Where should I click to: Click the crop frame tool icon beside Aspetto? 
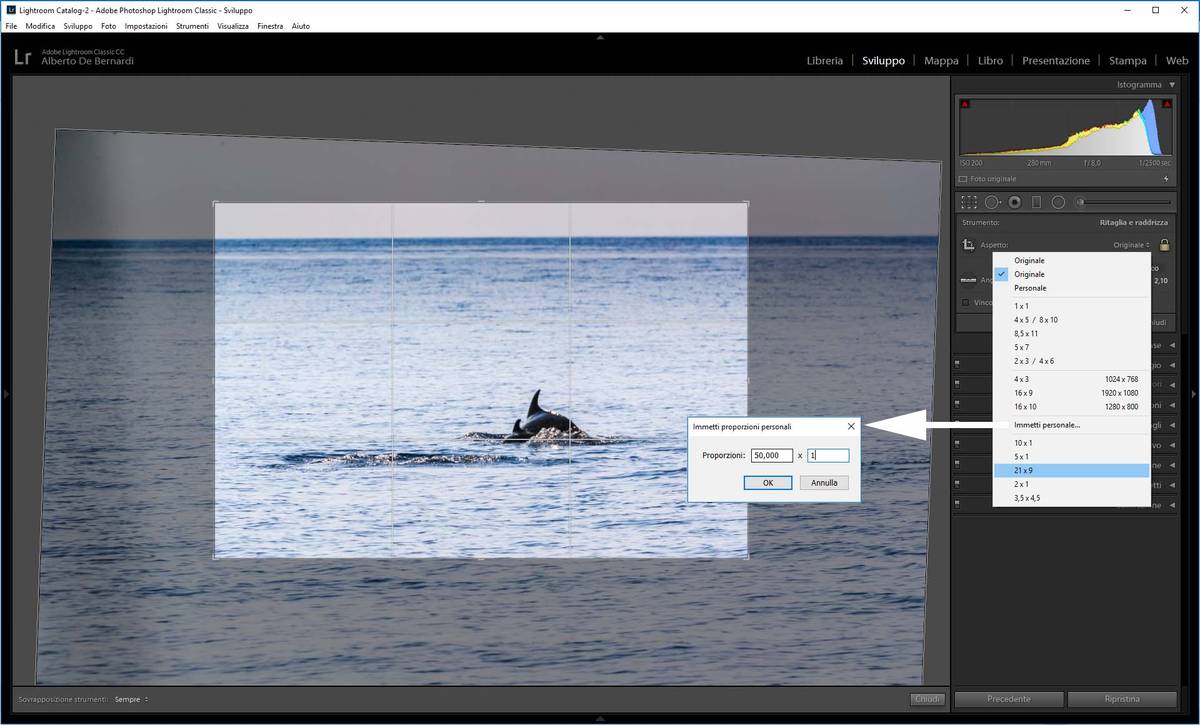[x=968, y=245]
